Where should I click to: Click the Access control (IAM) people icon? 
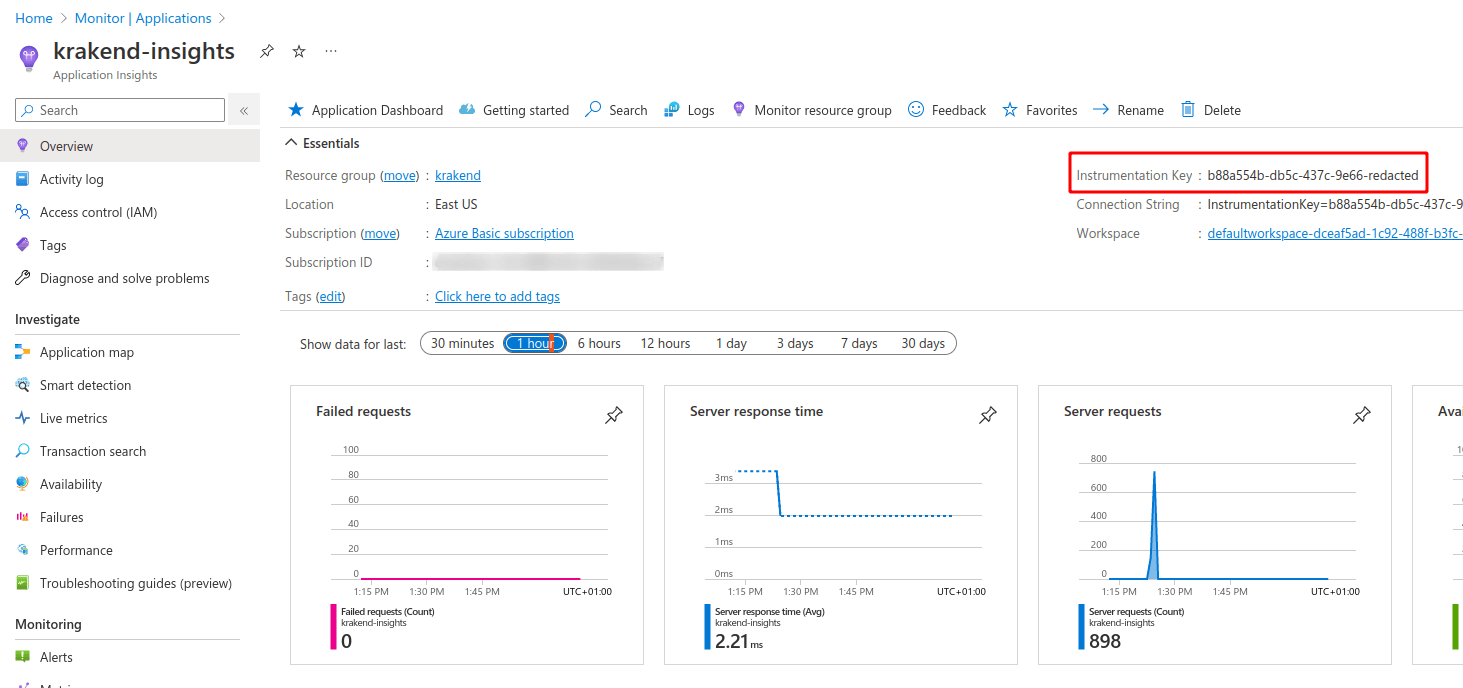tap(22, 212)
